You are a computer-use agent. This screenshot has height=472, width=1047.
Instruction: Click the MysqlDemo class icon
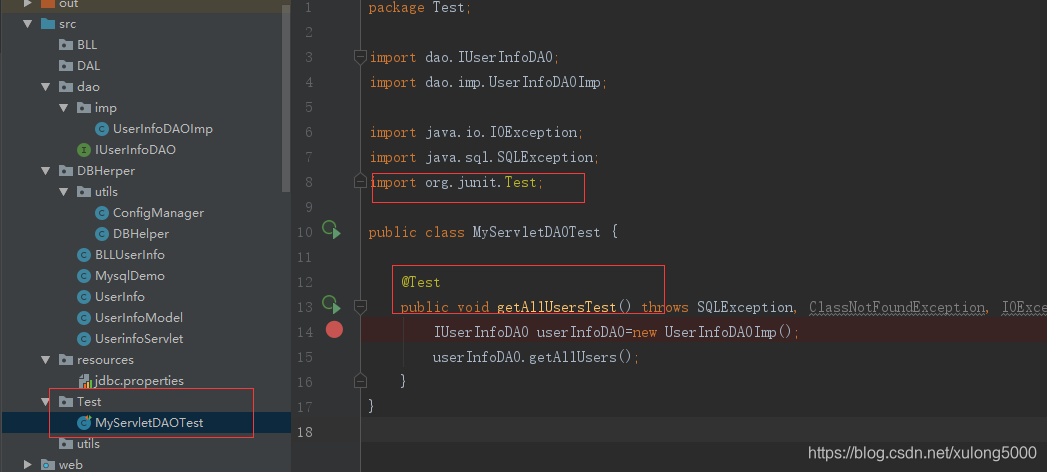click(x=84, y=276)
